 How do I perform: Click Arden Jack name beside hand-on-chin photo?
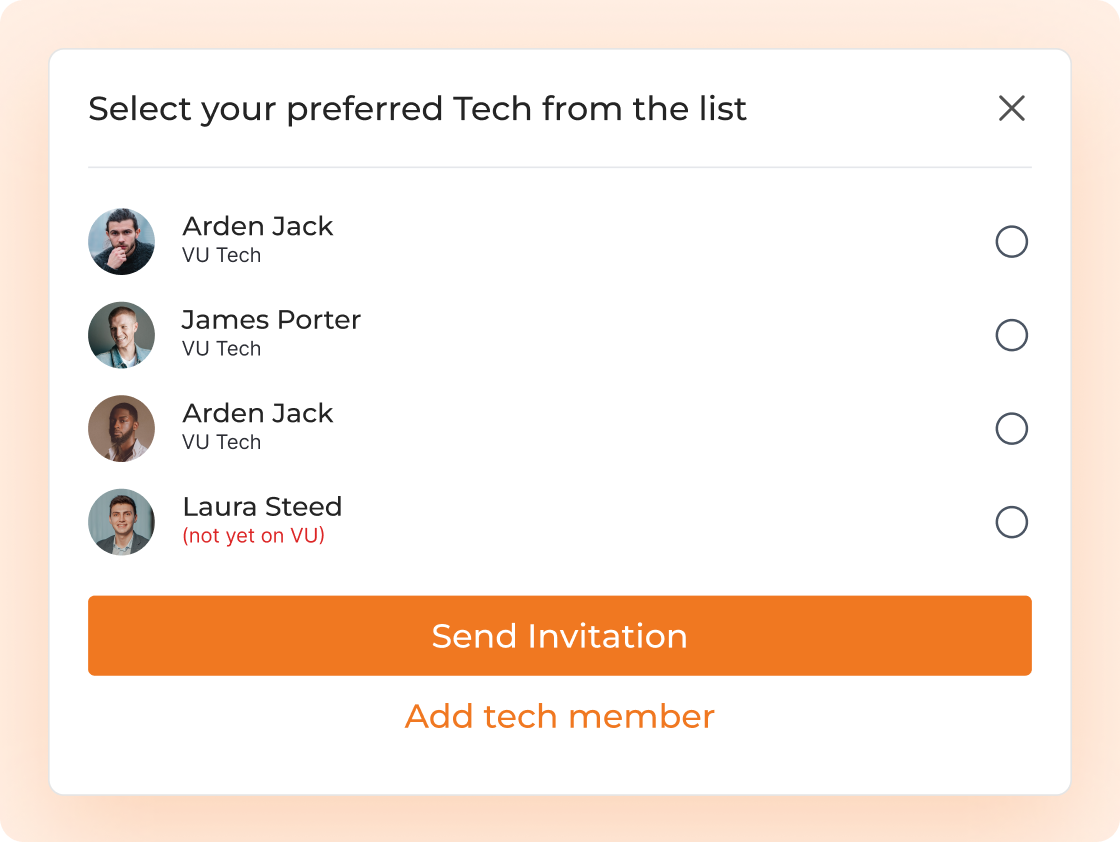click(x=258, y=226)
